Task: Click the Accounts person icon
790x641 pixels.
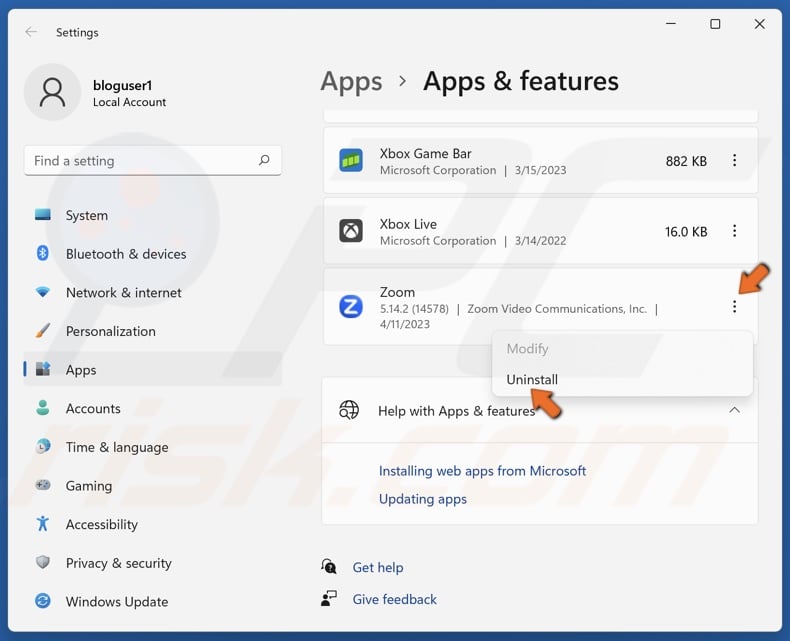Action: coord(43,408)
